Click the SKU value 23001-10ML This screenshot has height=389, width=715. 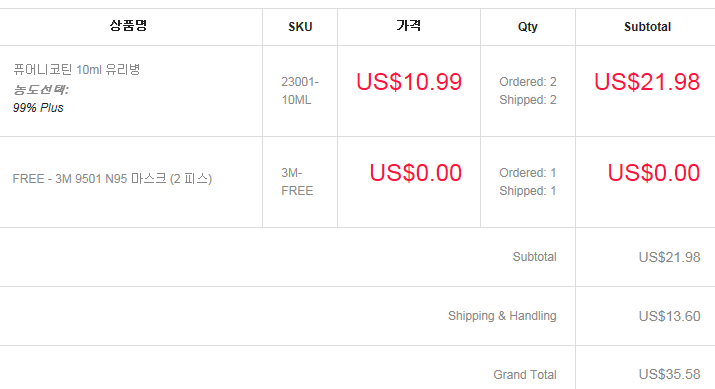[x=300, y=91]
